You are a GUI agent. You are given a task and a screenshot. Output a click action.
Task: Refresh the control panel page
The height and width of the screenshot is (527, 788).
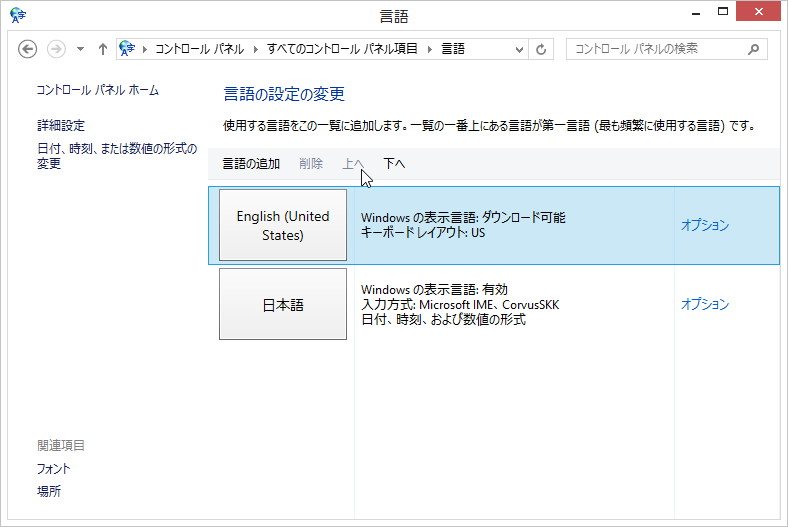coord(541,49)
